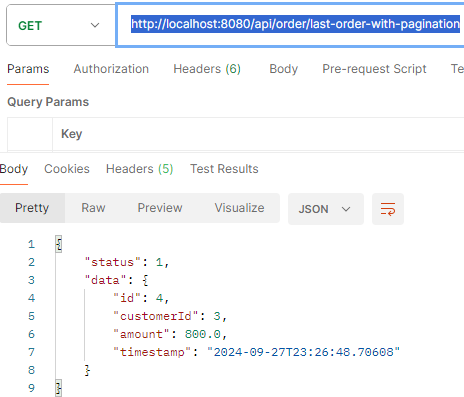The image size is (464, 397).
Task: Open the response Cookies tab
Action: coord(67,169)
